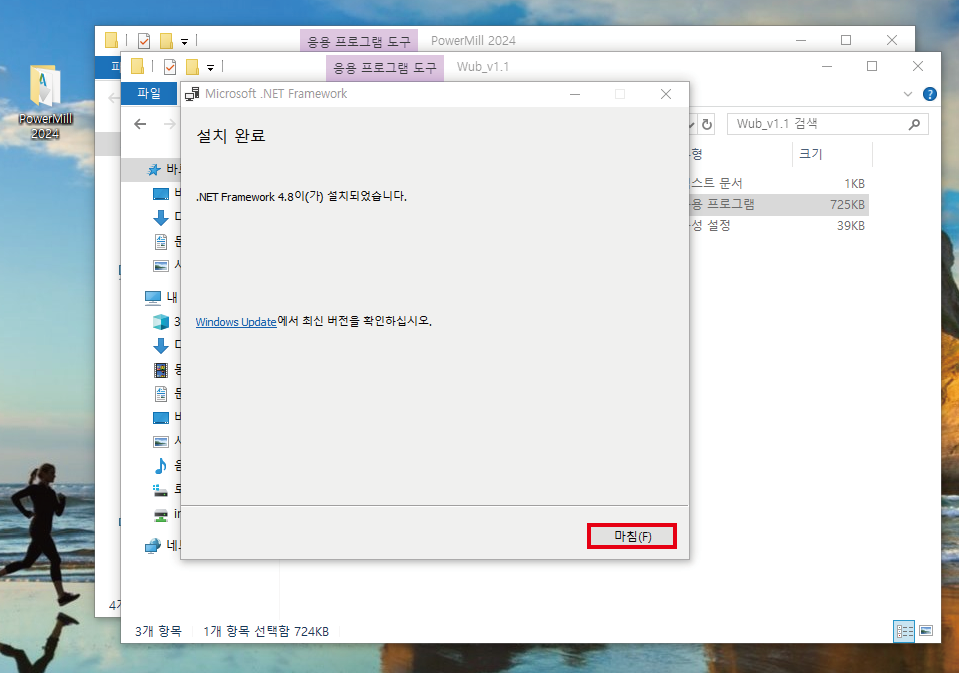Image resolution: width=959 pixels, height=673 pixels.
Task: Select network icon in navigation pane
Action: point(153,545)
